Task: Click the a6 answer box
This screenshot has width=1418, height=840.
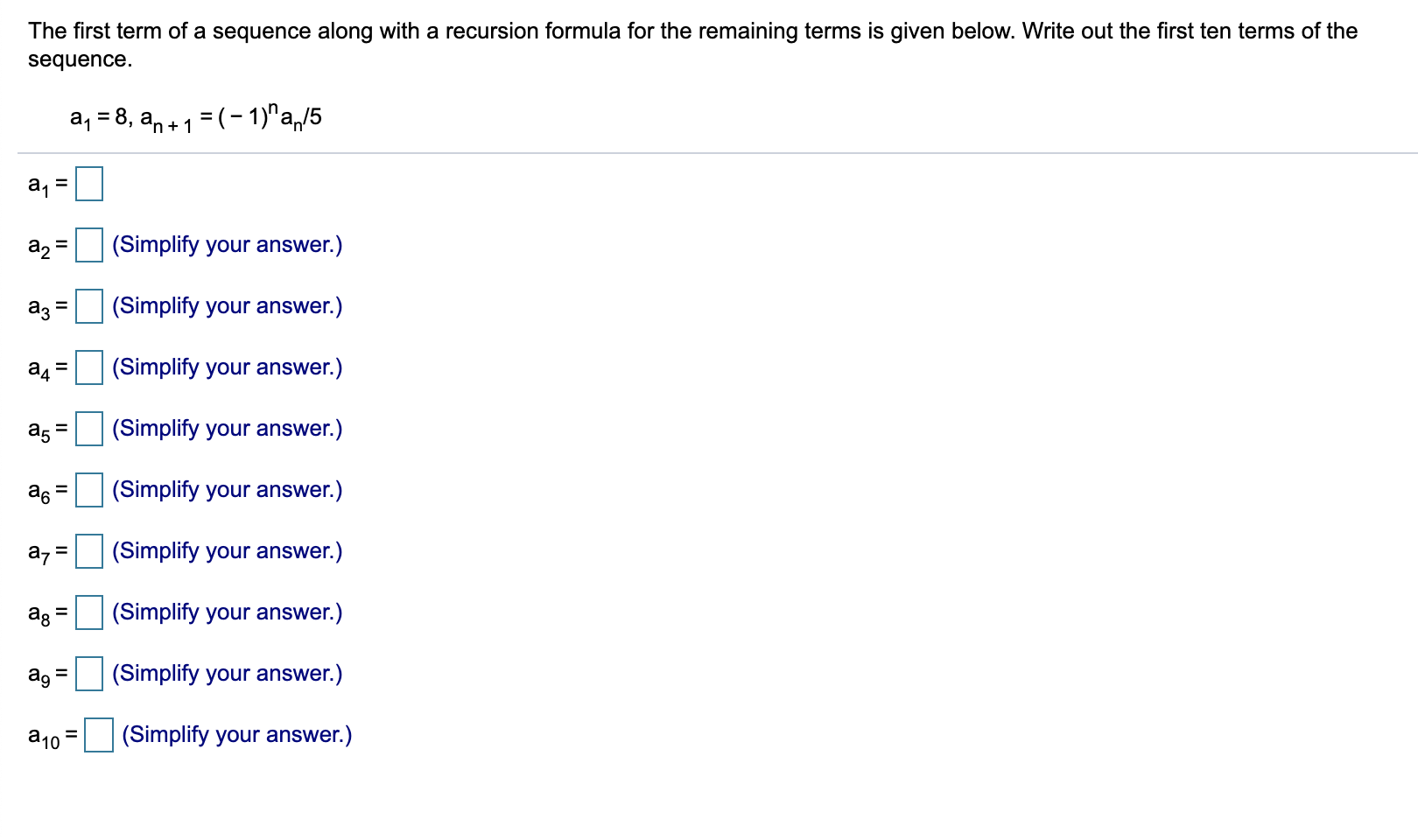Action: click(x=88, y=491)
